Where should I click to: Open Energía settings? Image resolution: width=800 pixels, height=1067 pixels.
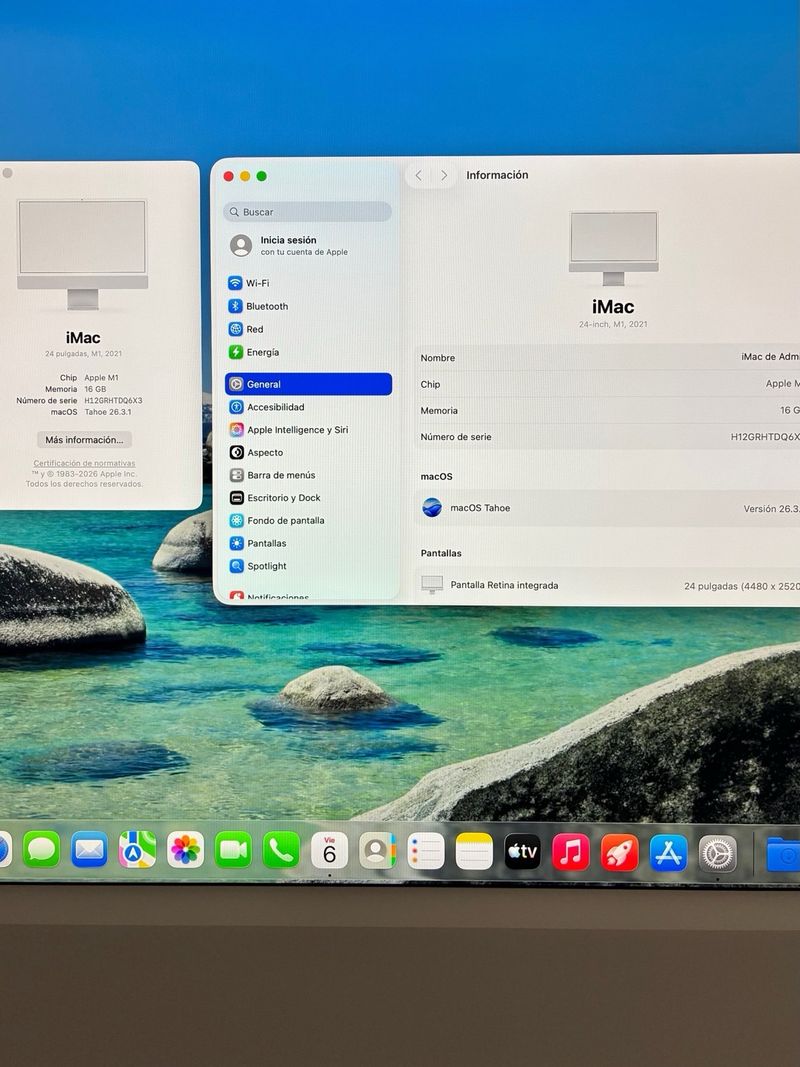click(307, 352)
